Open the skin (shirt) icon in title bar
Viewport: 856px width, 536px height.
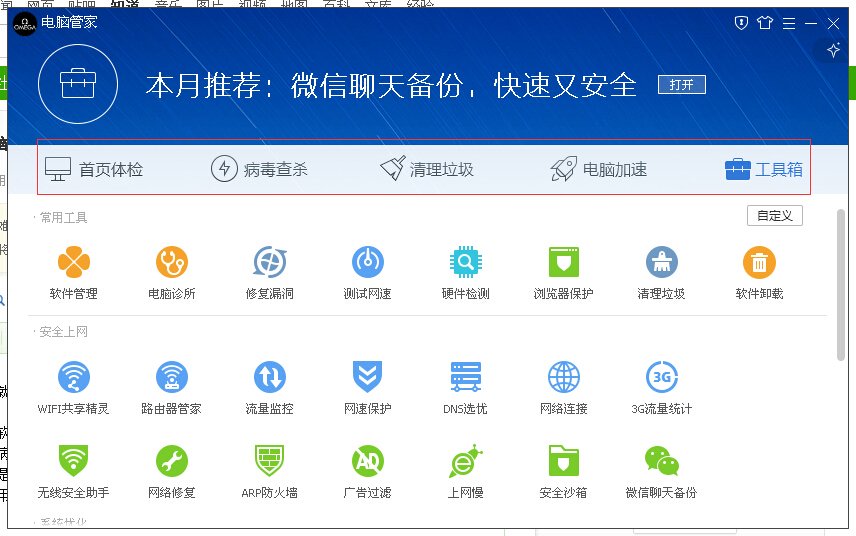[765, 23]
